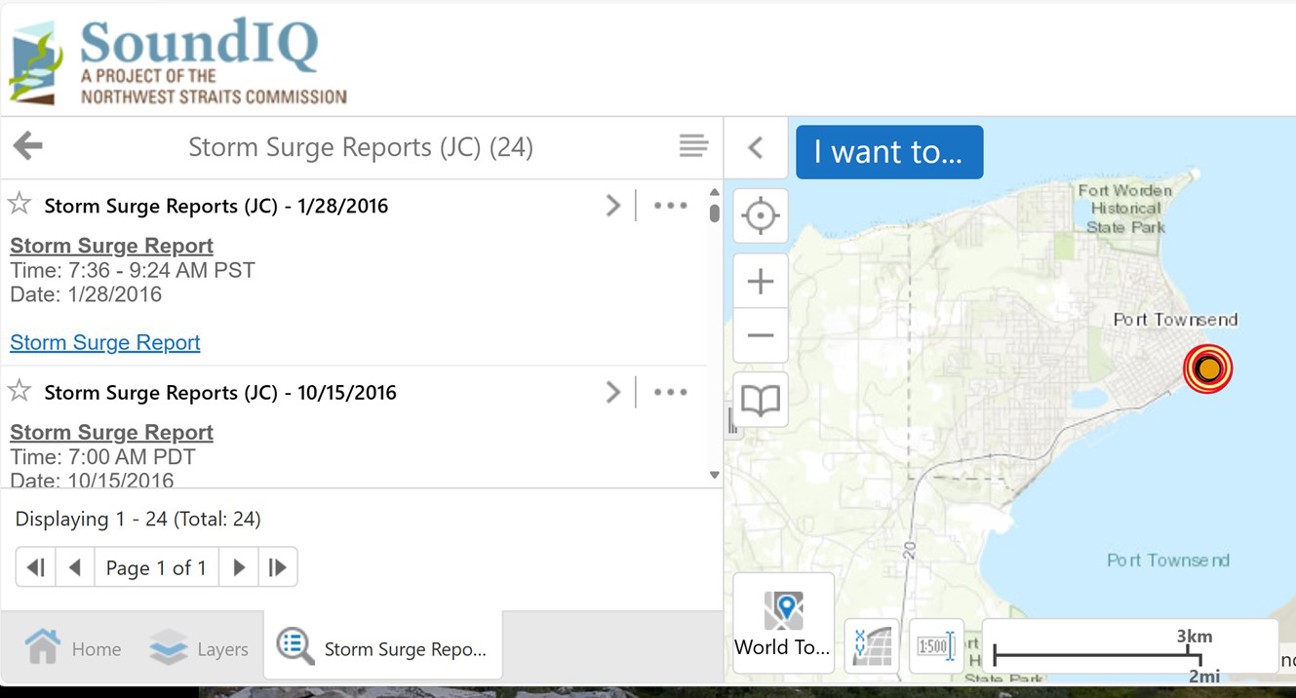Go to the next results page
This screenshot has height=698, width=1296.
pyautogui.click(x=239, y=568)
